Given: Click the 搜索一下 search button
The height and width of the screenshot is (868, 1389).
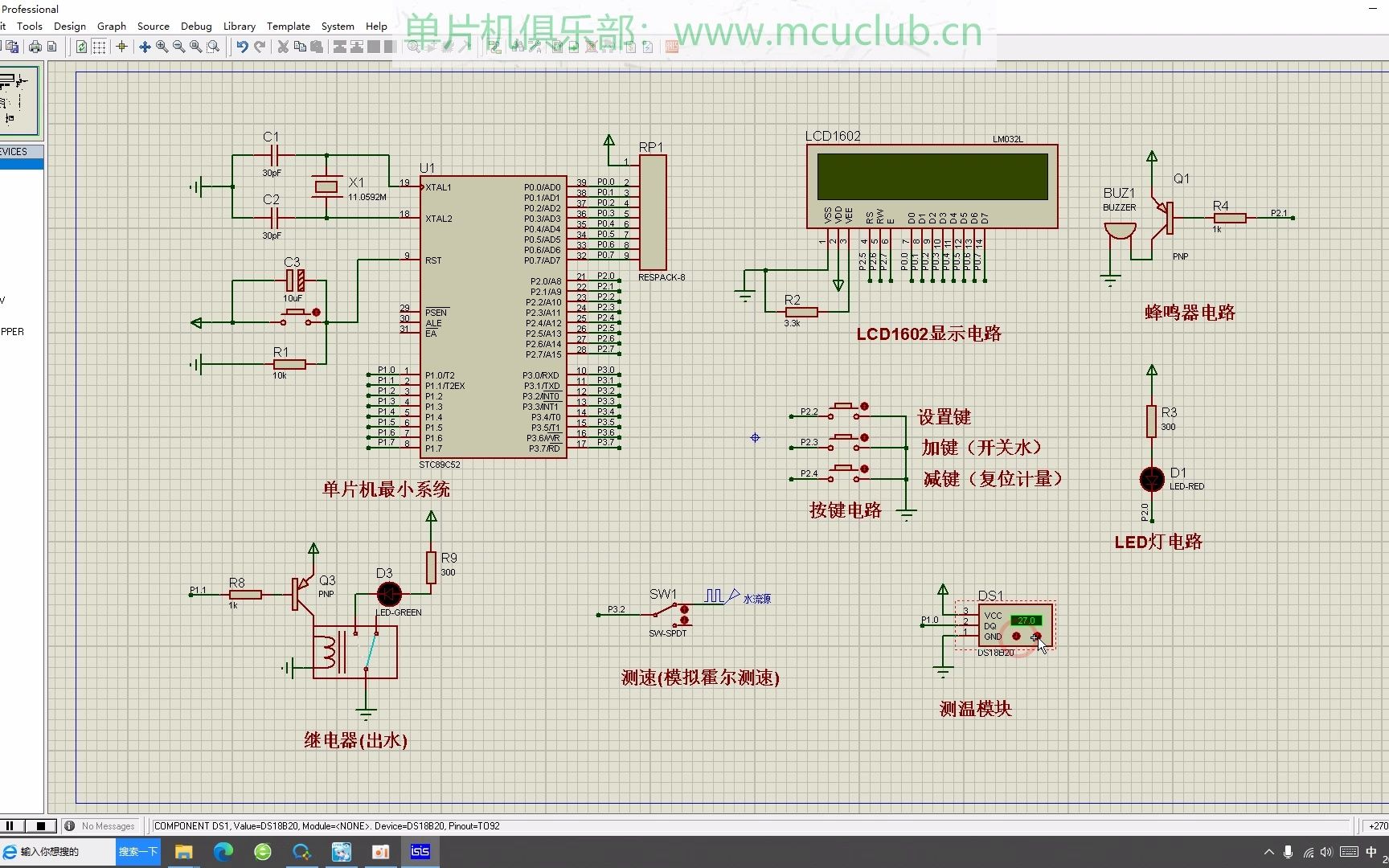Looking at the screenshot, I should pos(138,852).
